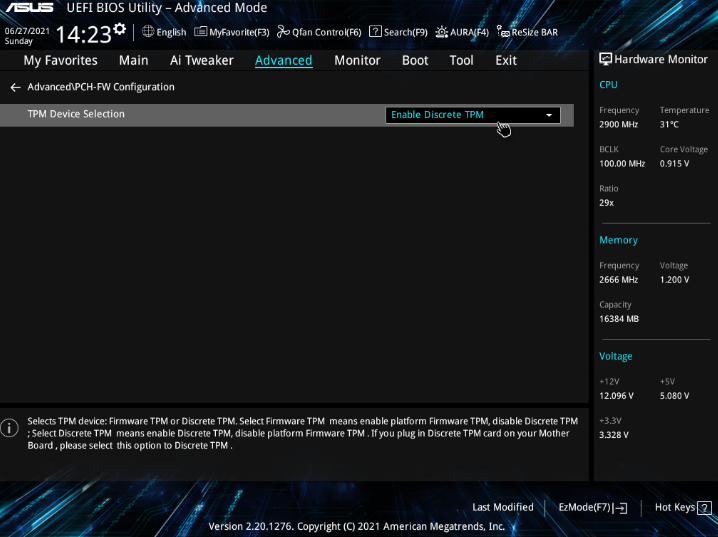Viewport: 718px width, 537px height.
Task: Click the globe language icon
Action: click(x=148, y=32)
